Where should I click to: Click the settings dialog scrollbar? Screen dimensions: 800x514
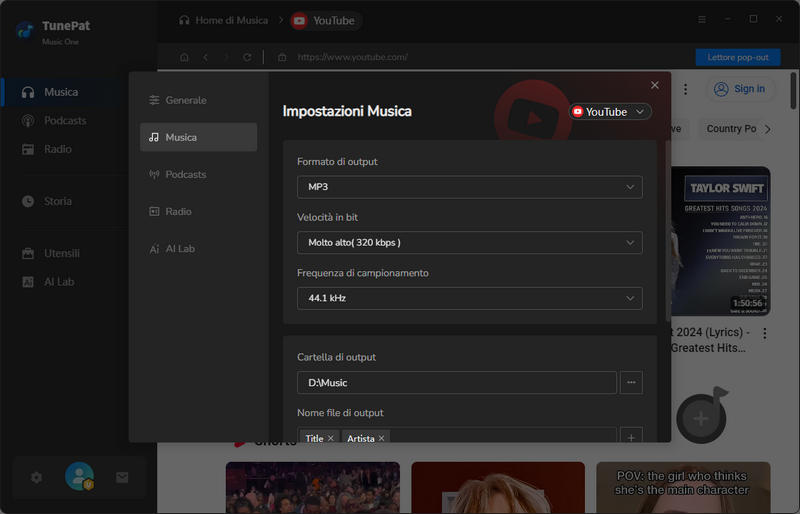(x=668, y=231)
